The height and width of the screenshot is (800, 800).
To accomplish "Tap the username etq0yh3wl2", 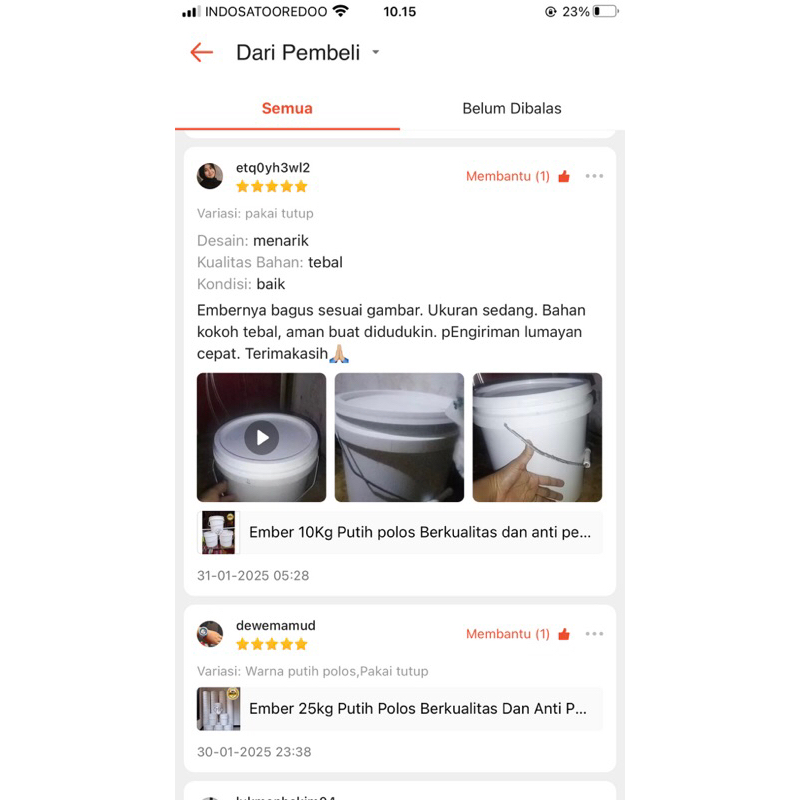I will (273, 167).
